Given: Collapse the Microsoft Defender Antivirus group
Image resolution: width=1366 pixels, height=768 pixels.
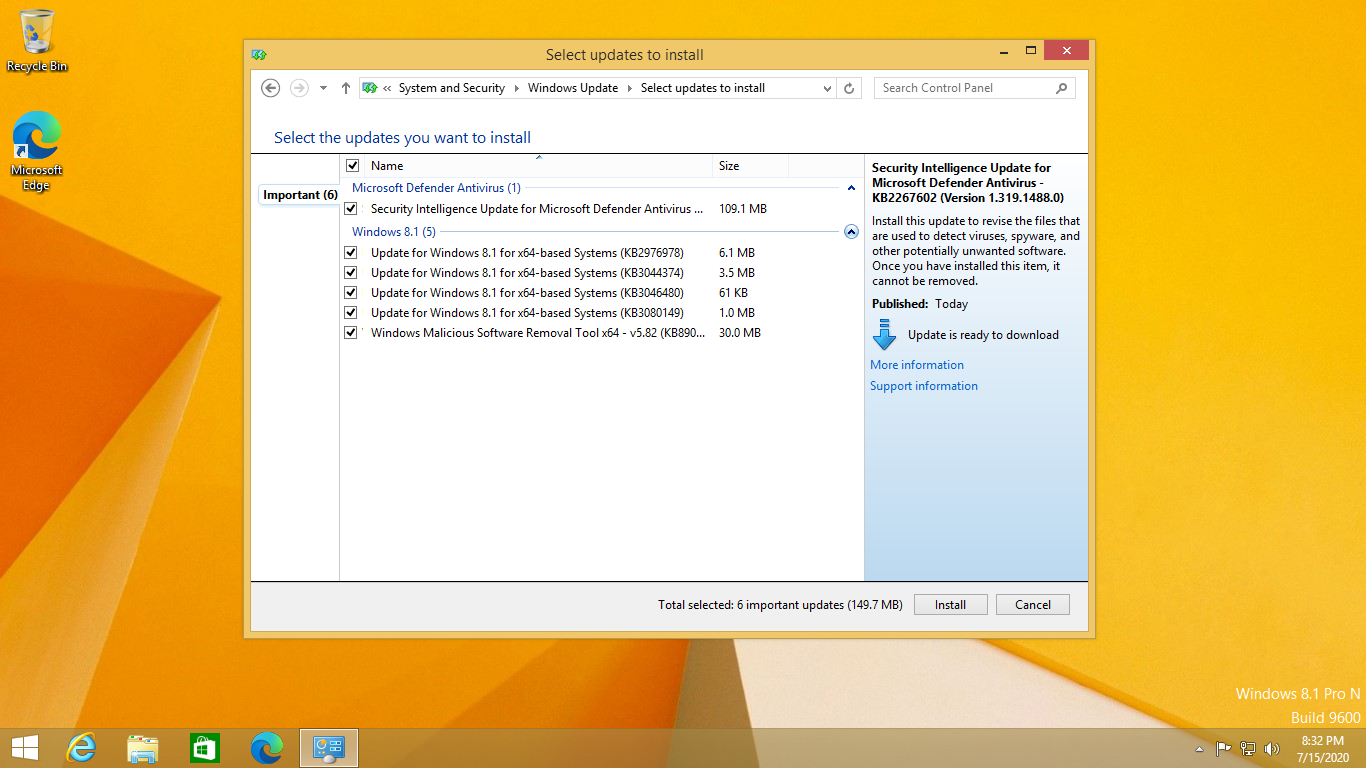Looking at the screenshot, I should tap(851, 188).
